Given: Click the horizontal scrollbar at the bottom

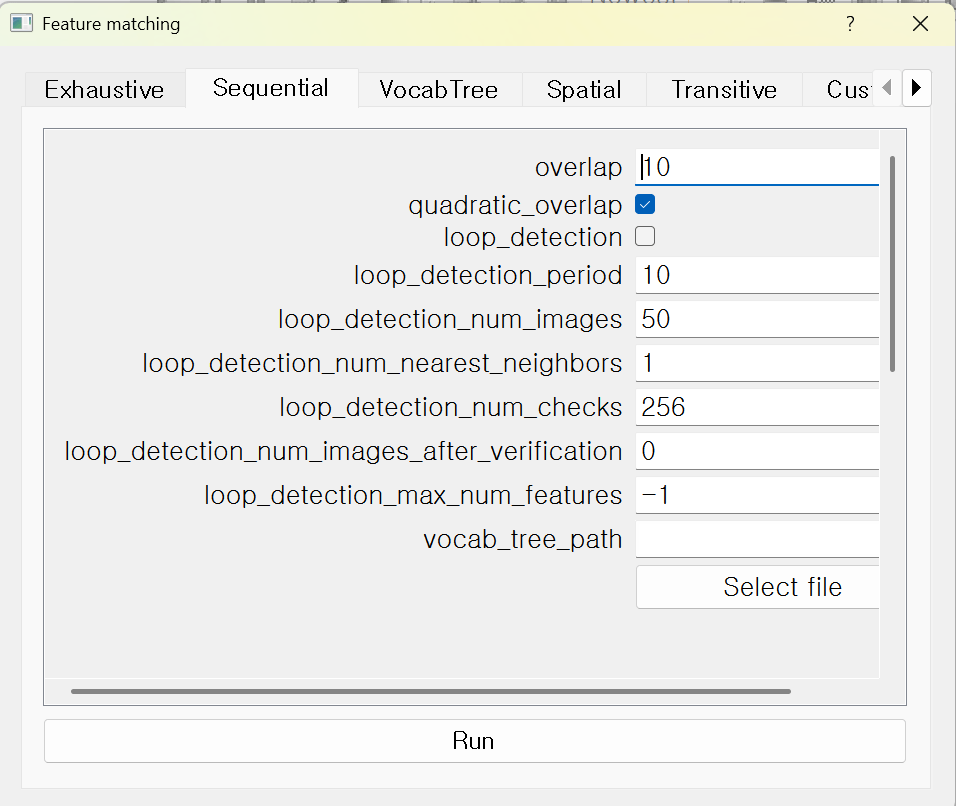Looking at the screenshot, I should tap(430, 690).
